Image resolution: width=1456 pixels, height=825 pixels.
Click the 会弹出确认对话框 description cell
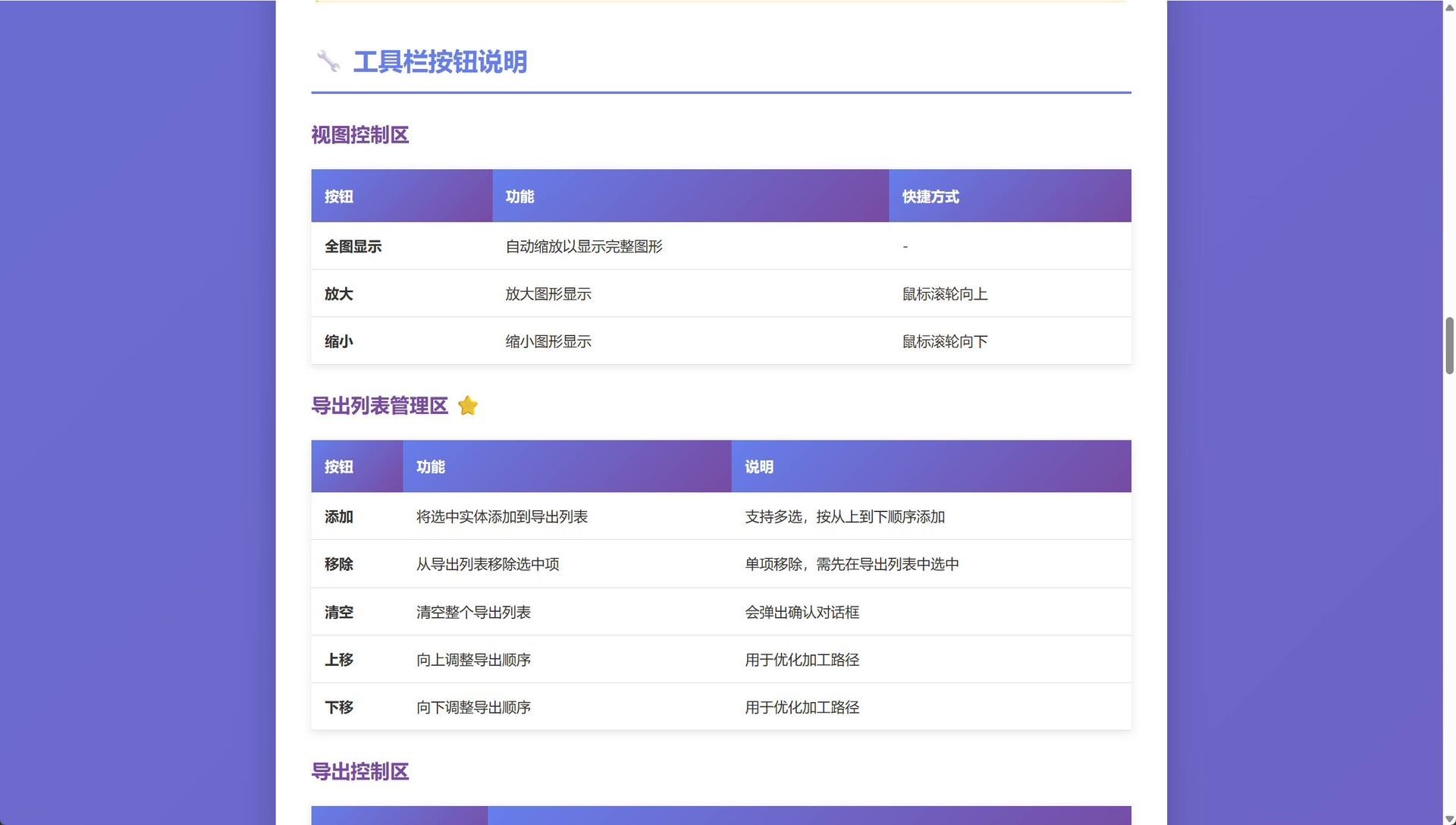point(802,613)
